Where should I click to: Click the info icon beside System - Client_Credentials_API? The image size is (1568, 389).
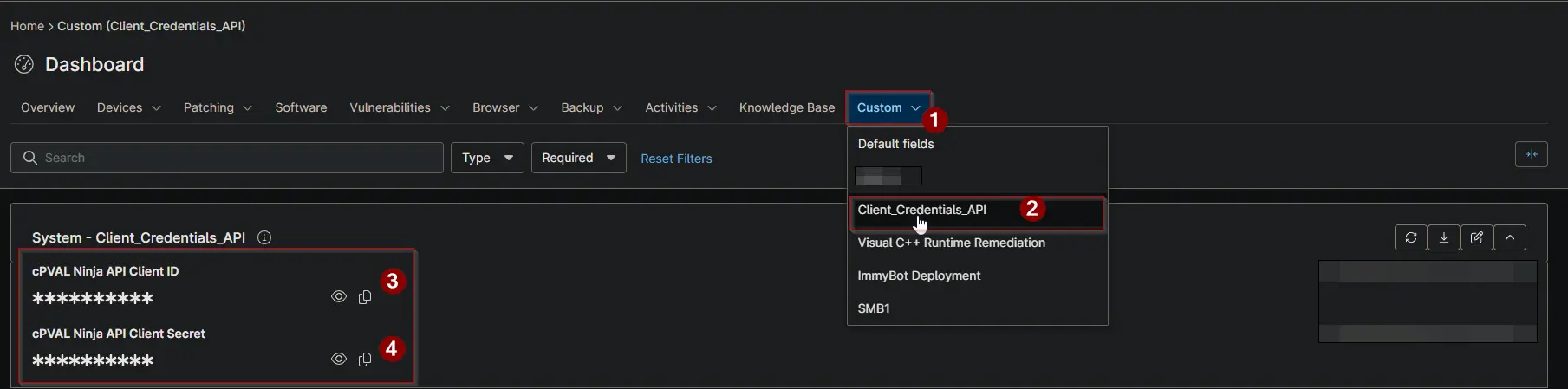pyautogui.click(x=264, y=237)
